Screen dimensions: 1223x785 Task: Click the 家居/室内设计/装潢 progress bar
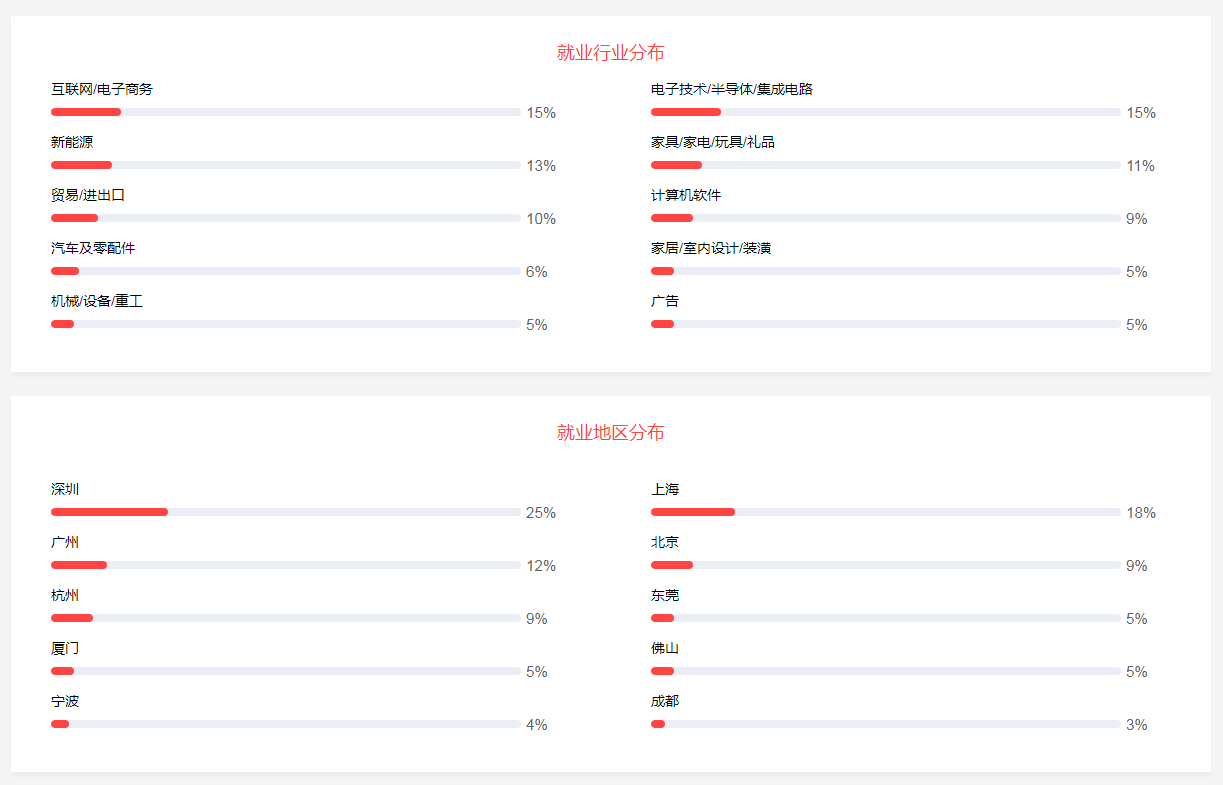pyautogui.click(x=885, y=271)
